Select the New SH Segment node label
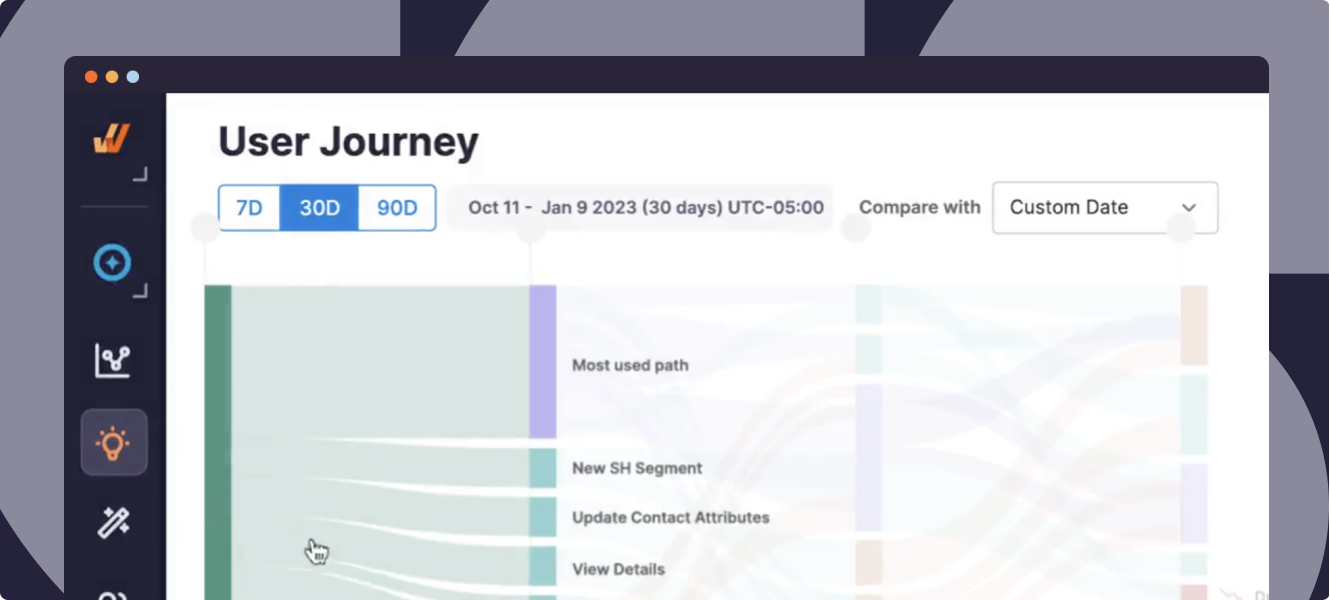Viewport: 1330px width, 600px height. [x=637, y=468]
